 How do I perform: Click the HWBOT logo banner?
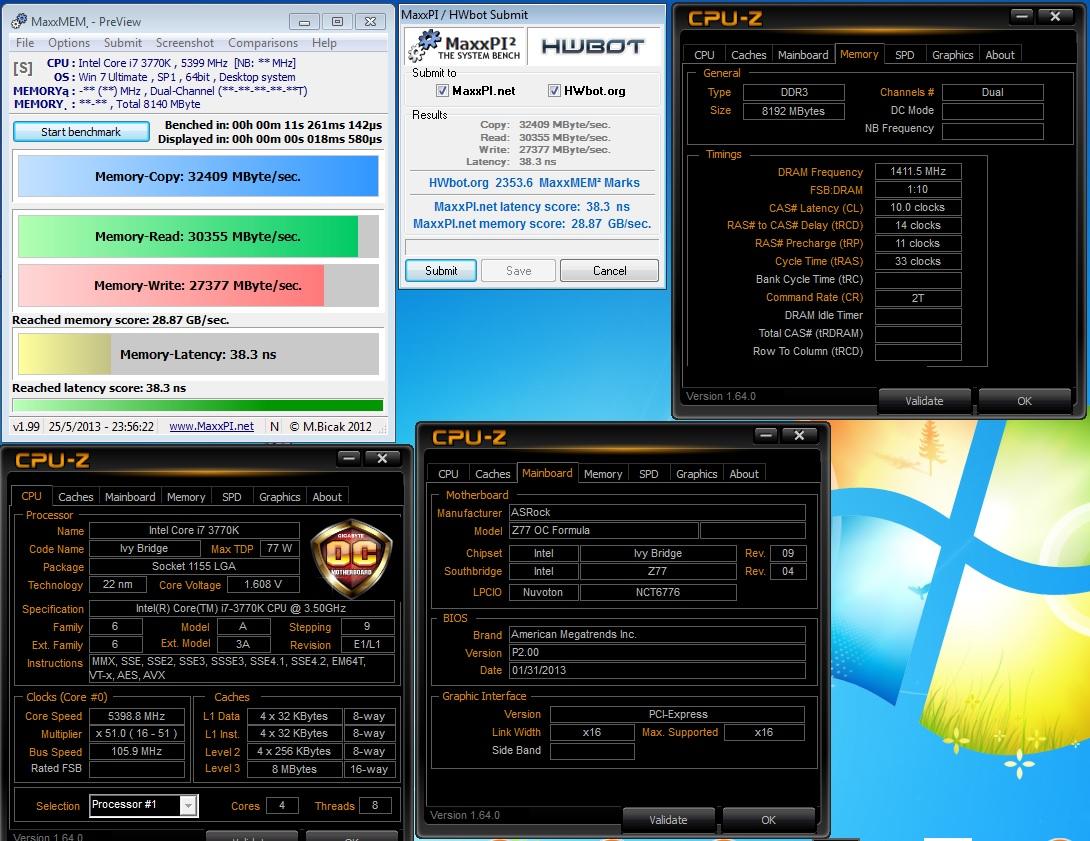click(593, 46)
